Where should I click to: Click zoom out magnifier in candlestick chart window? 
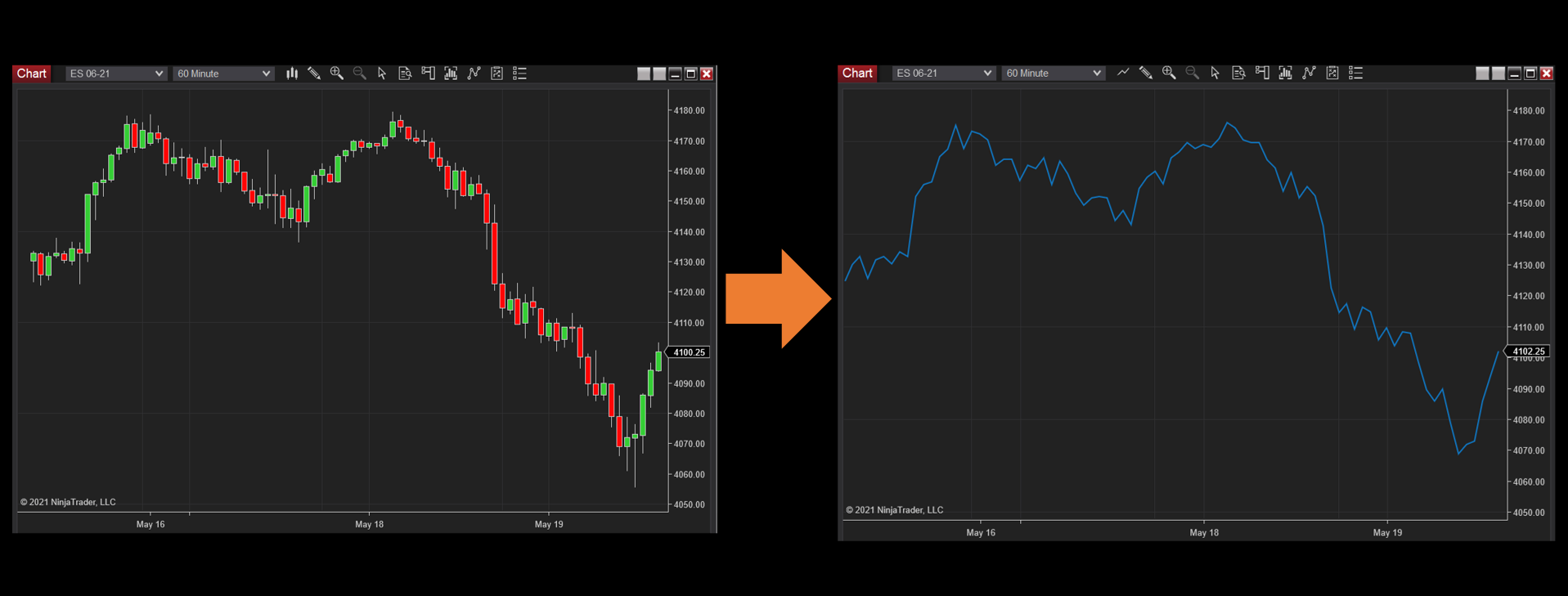click(x=359, y=74)
